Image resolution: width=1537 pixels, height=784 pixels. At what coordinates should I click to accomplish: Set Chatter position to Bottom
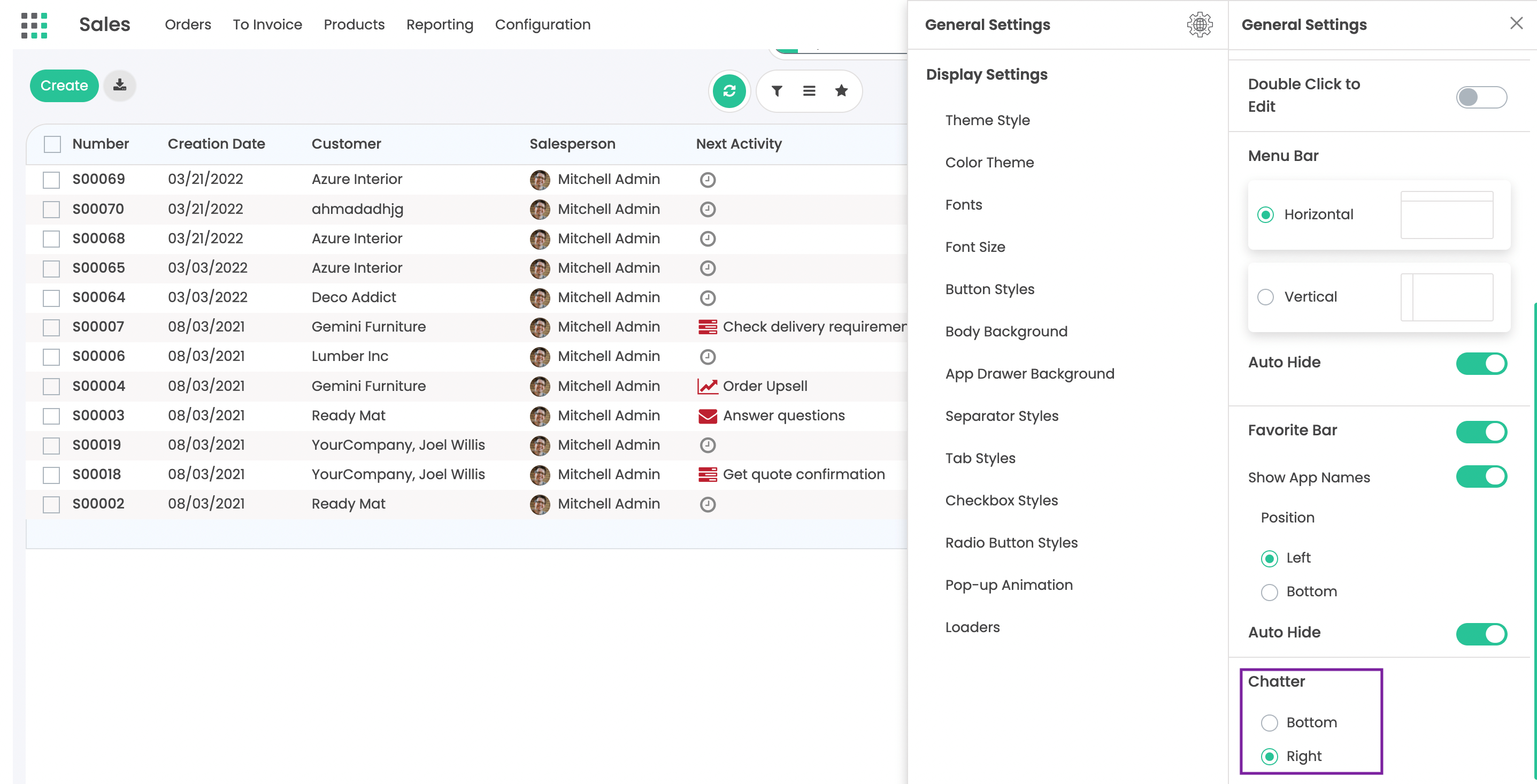point(1269,722)
